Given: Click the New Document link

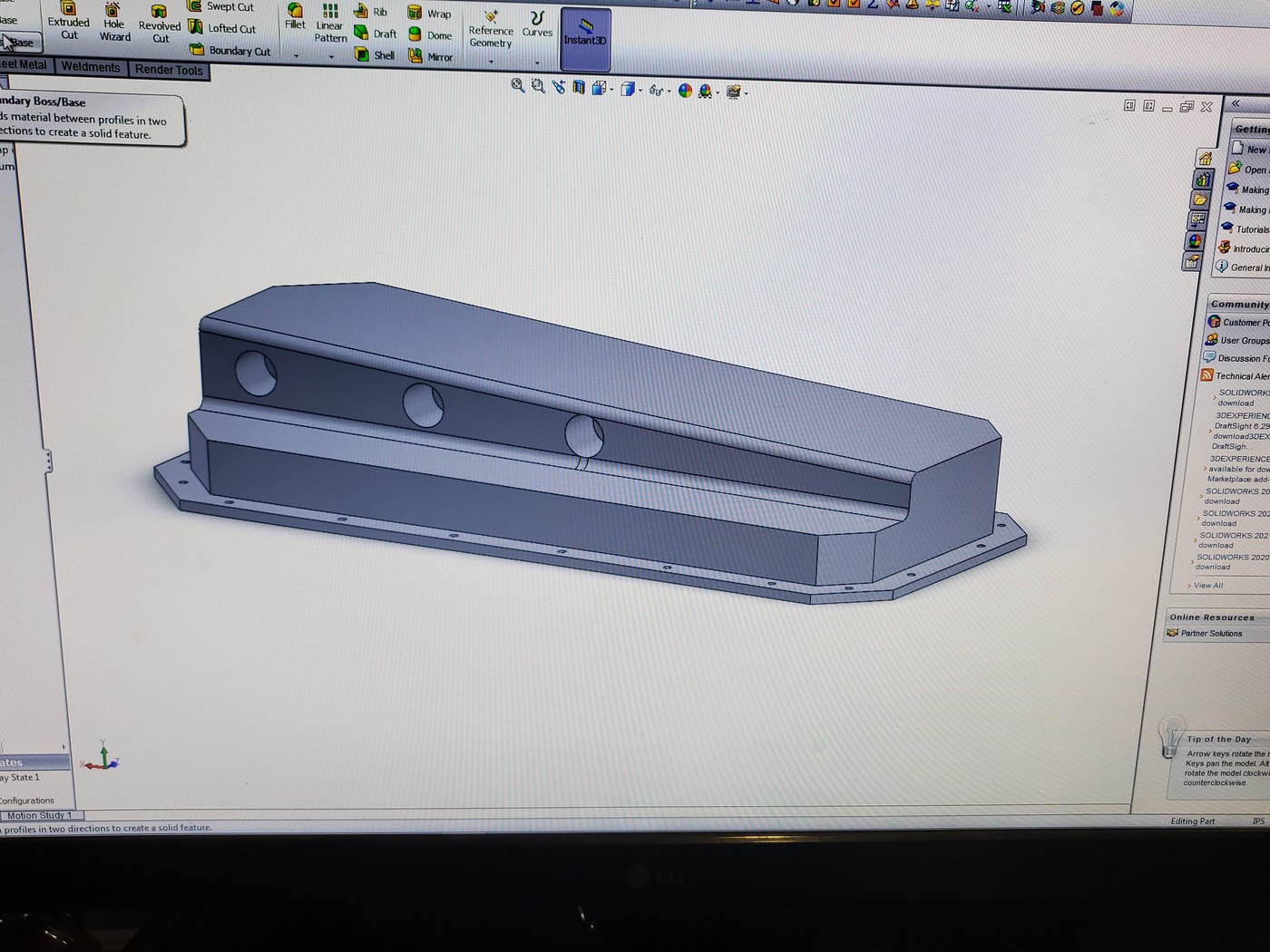Looking at the screenshot, I should click(1250, 149).
